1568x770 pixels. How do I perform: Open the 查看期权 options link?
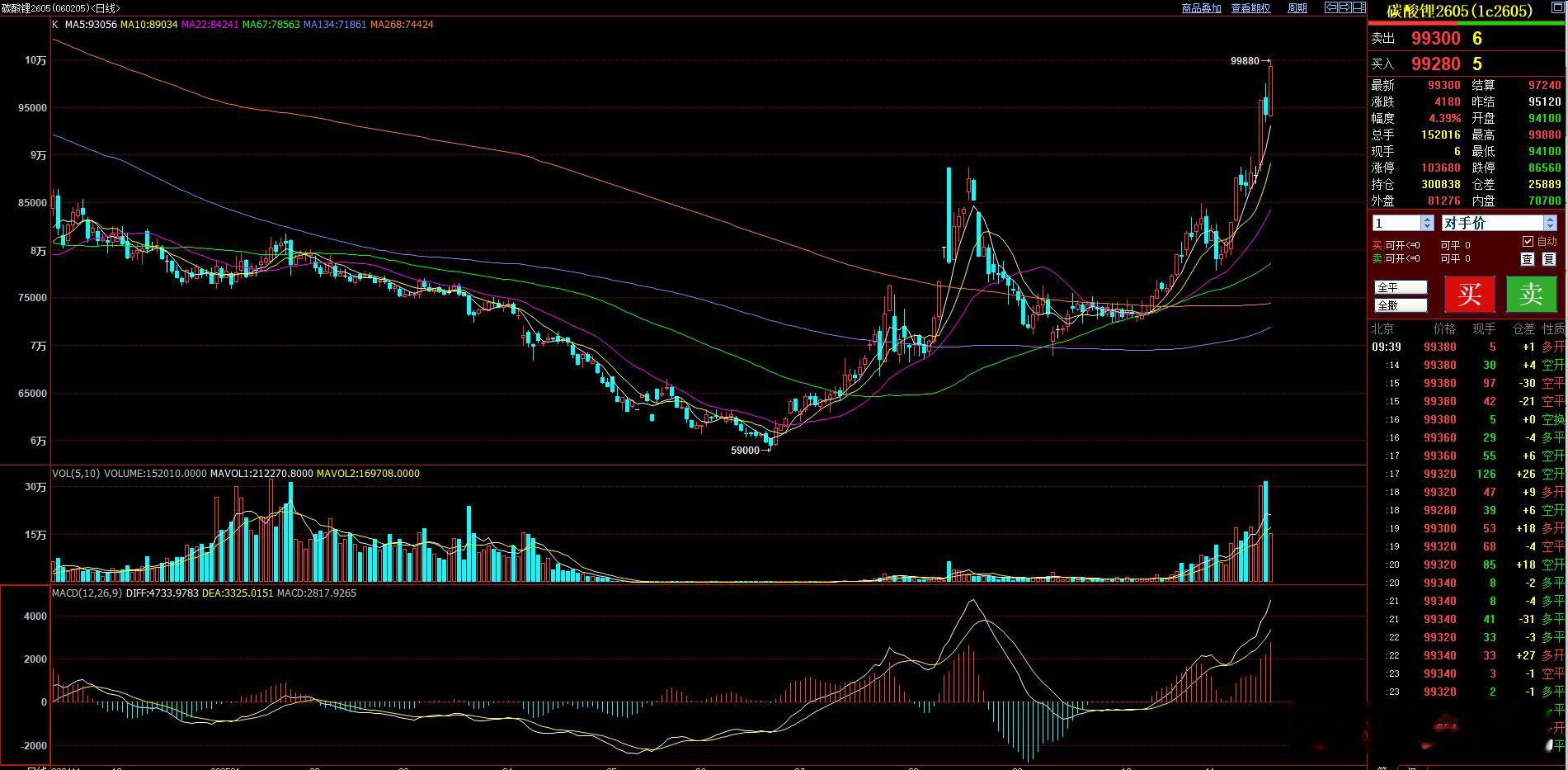pyautogui.click(x=1250, y=8)
